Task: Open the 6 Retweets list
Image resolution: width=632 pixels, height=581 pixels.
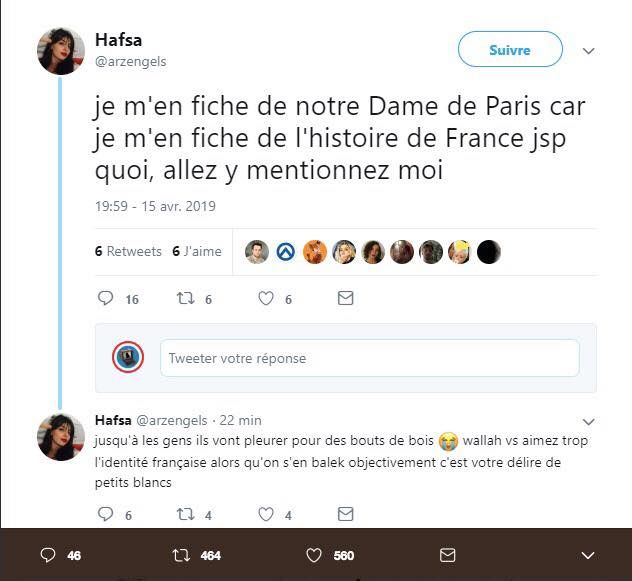Action: 128,252
